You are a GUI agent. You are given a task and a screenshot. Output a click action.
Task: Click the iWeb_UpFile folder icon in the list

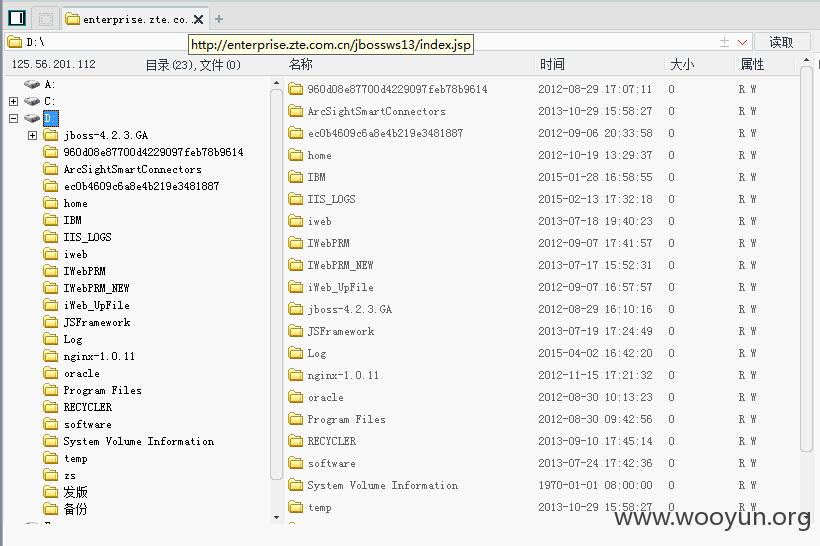click(x=295, y=287)
